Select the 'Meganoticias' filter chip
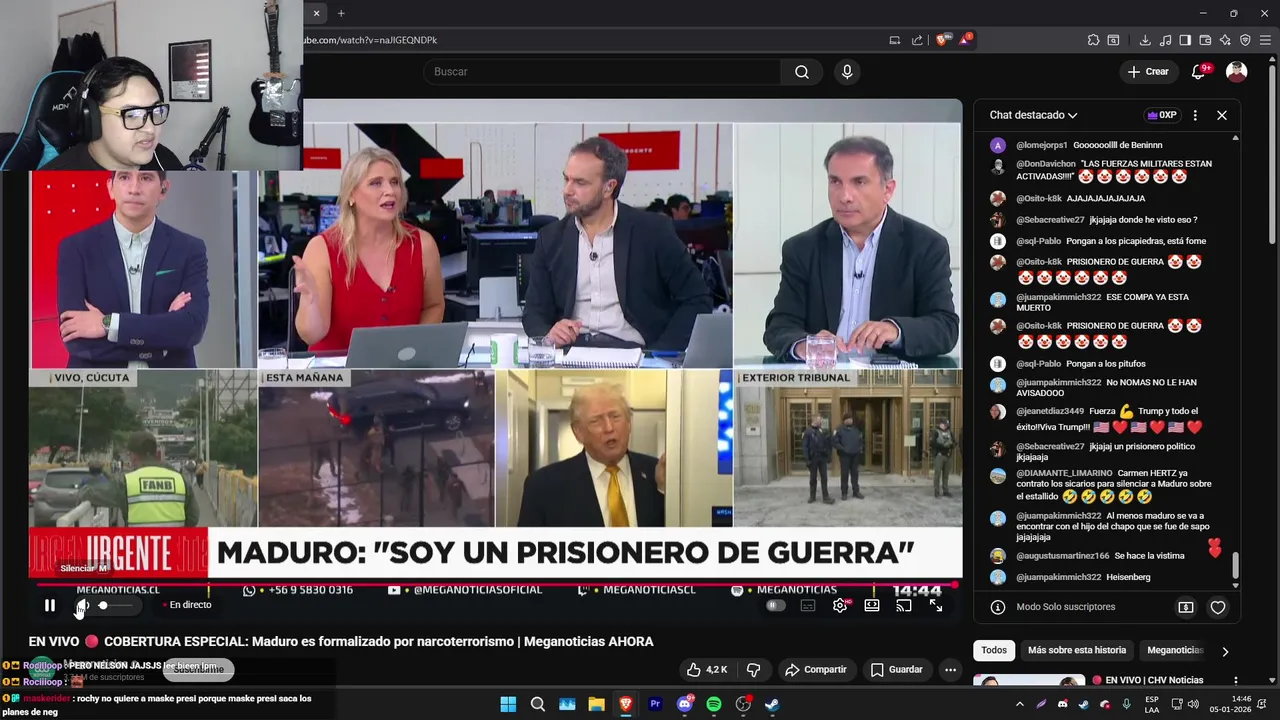 [x=1174, y=650]
